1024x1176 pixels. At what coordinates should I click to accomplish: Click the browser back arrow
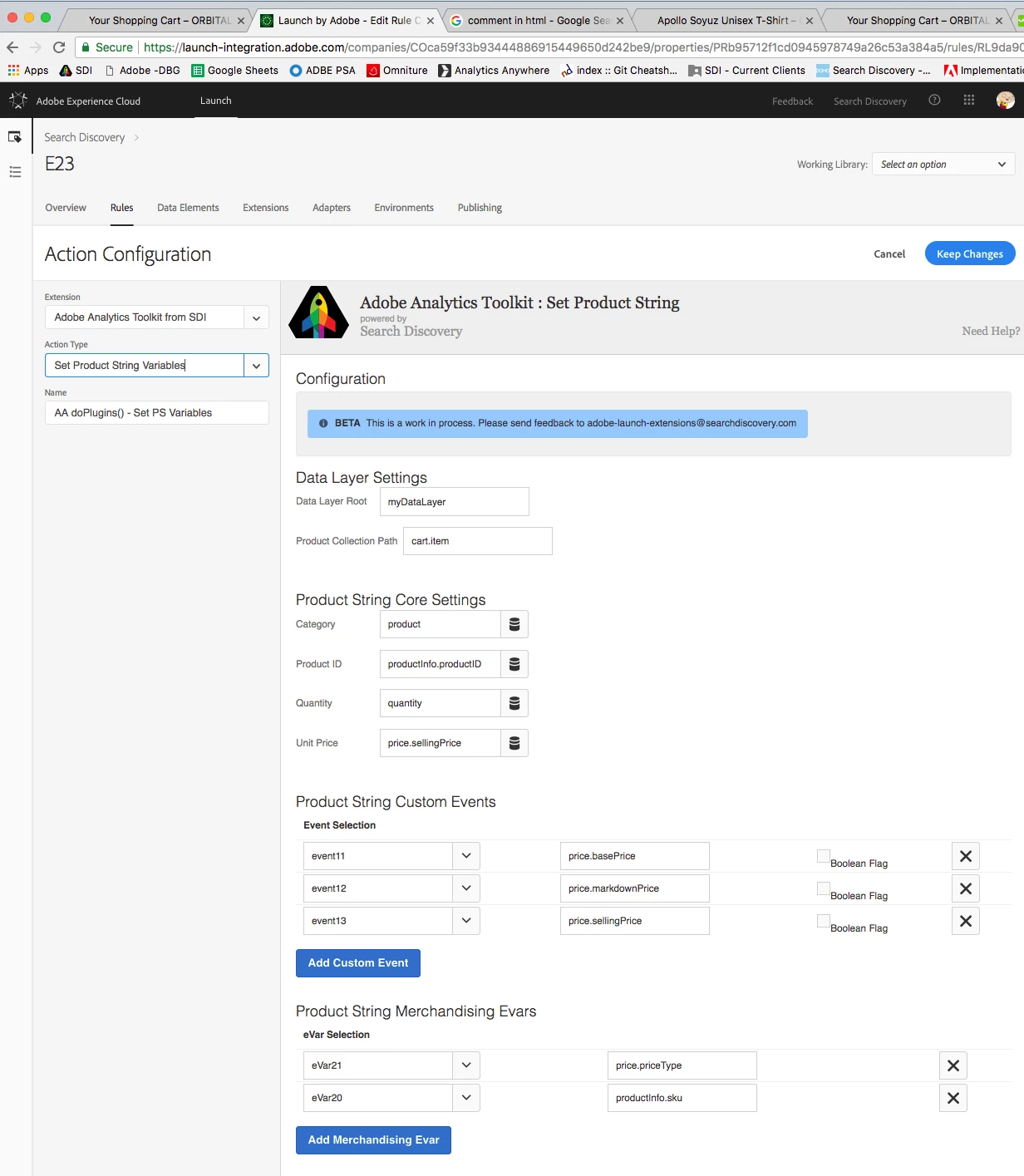click(x=12, y=47)
